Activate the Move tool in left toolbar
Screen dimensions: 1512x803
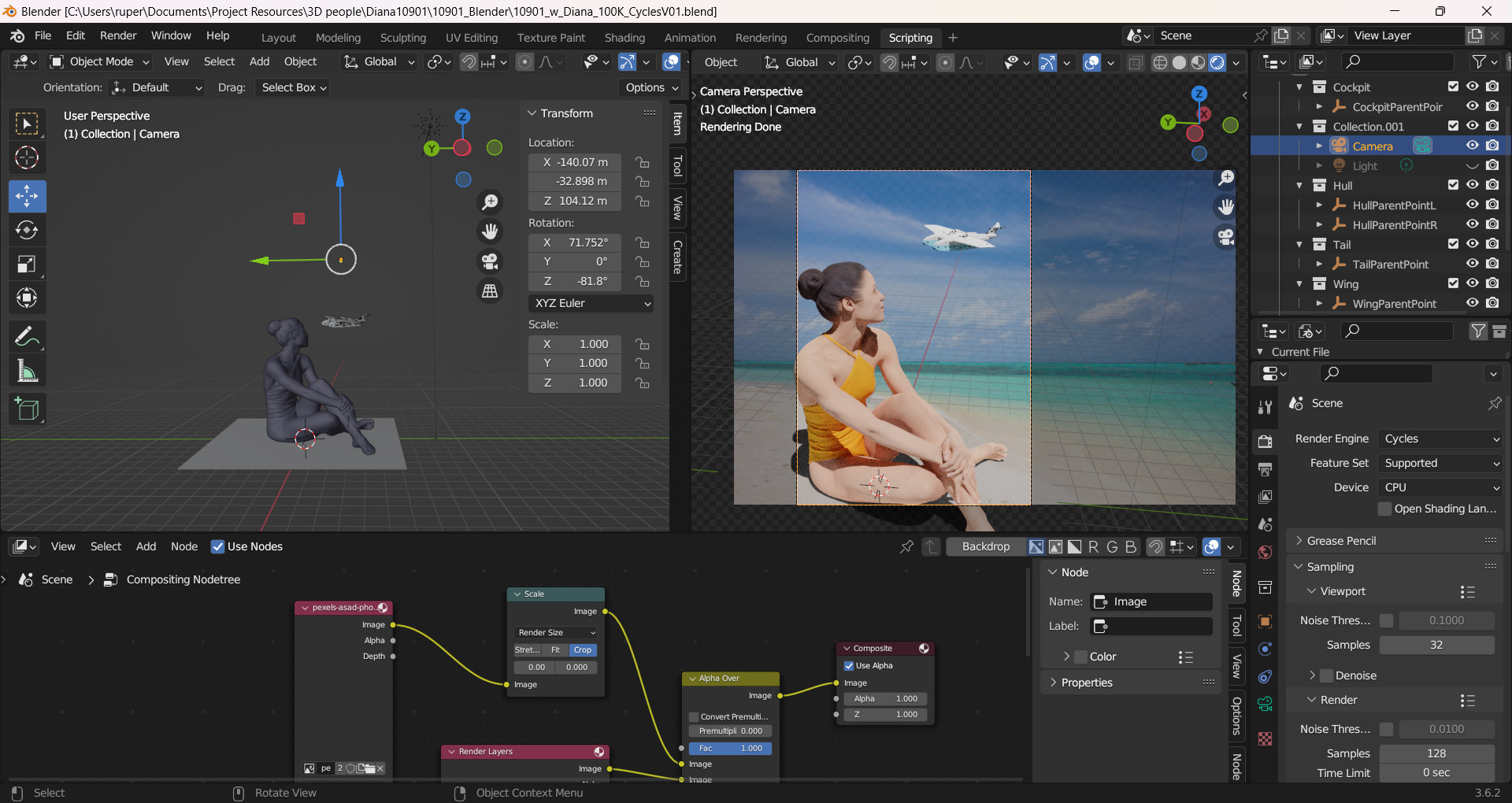click(x=27, y=196)
